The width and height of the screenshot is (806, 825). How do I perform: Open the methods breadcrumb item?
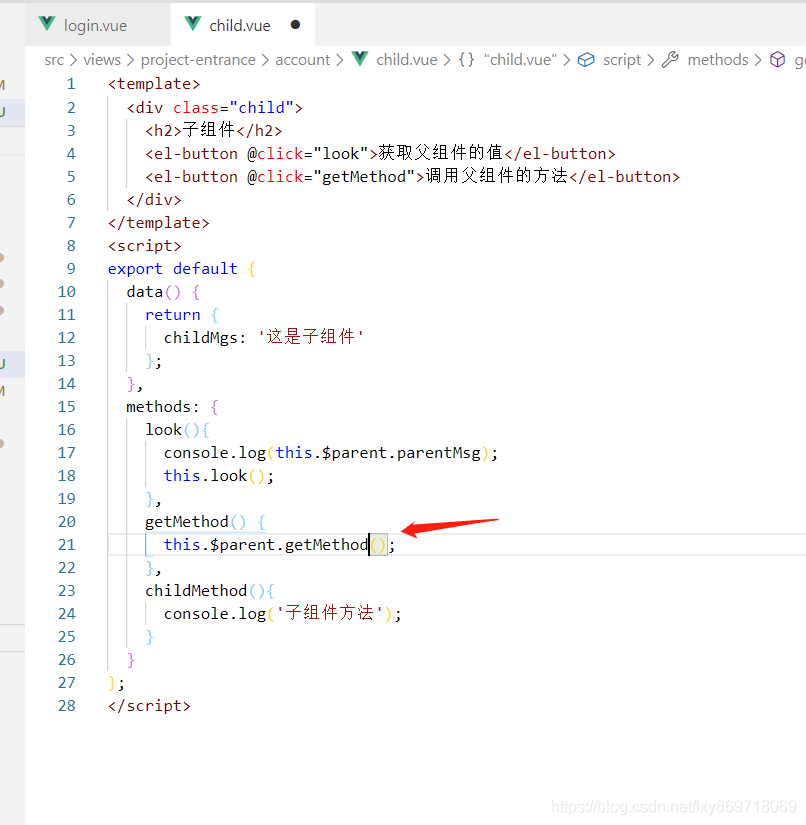[718, 60]
